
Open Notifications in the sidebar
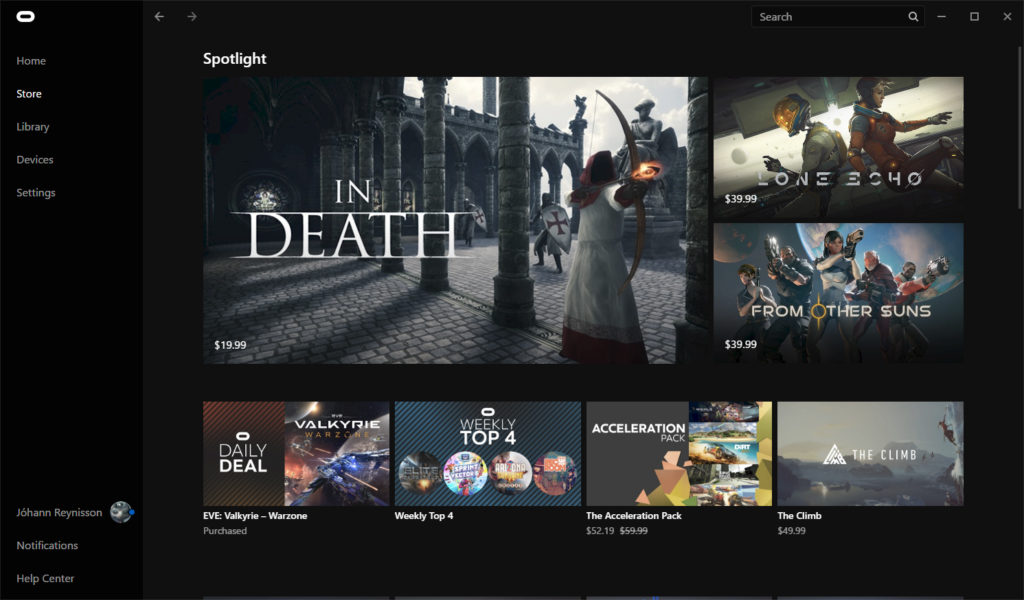pos(47,545)
